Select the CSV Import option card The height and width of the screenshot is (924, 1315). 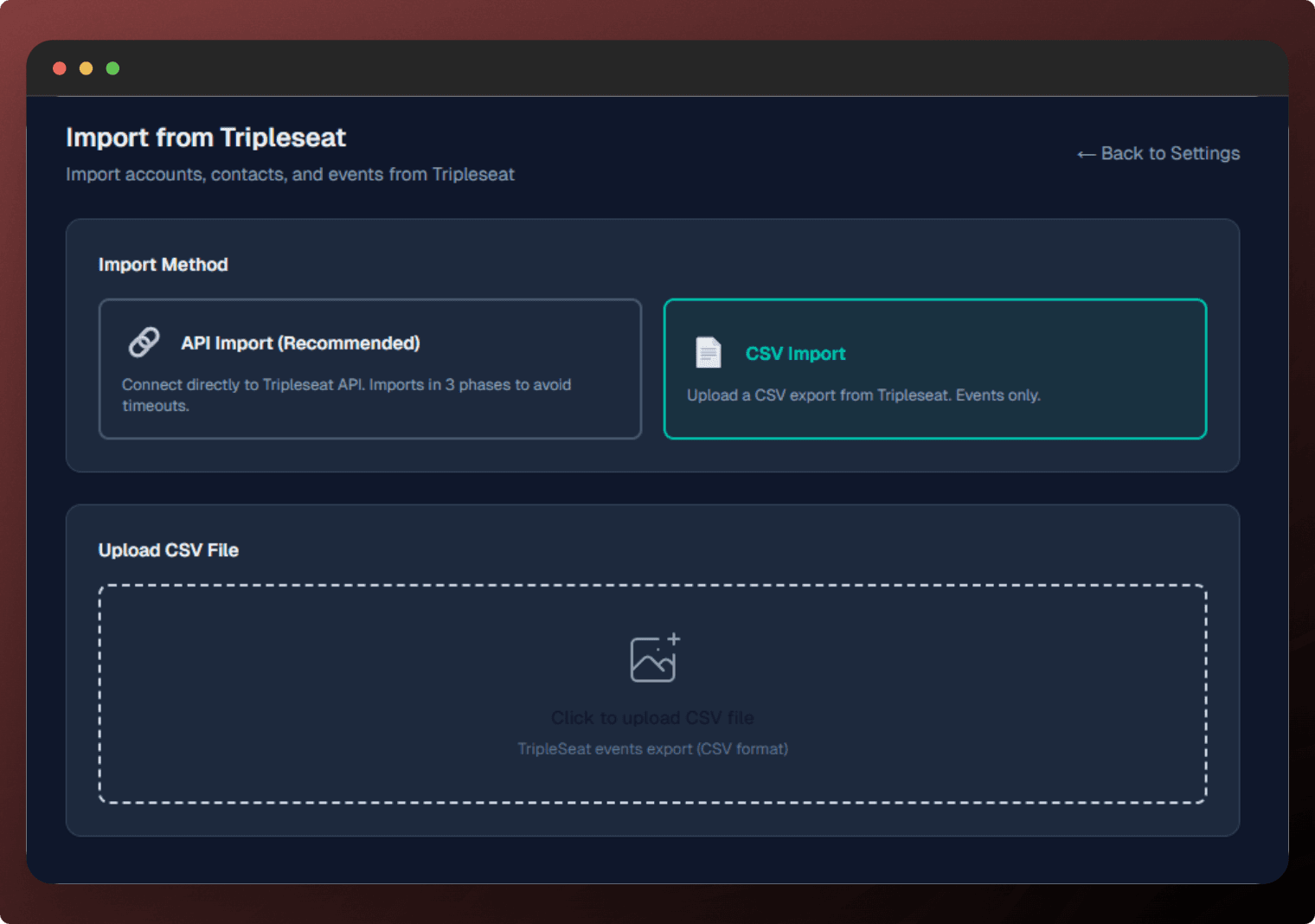pos(935,369)
